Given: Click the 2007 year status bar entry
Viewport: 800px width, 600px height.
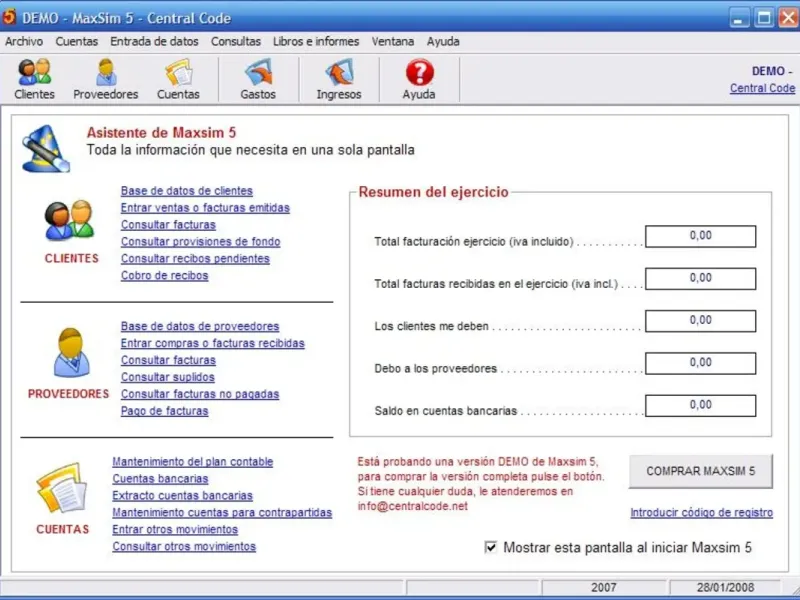Looking at the screenshot, I should [x=604, y=588].
